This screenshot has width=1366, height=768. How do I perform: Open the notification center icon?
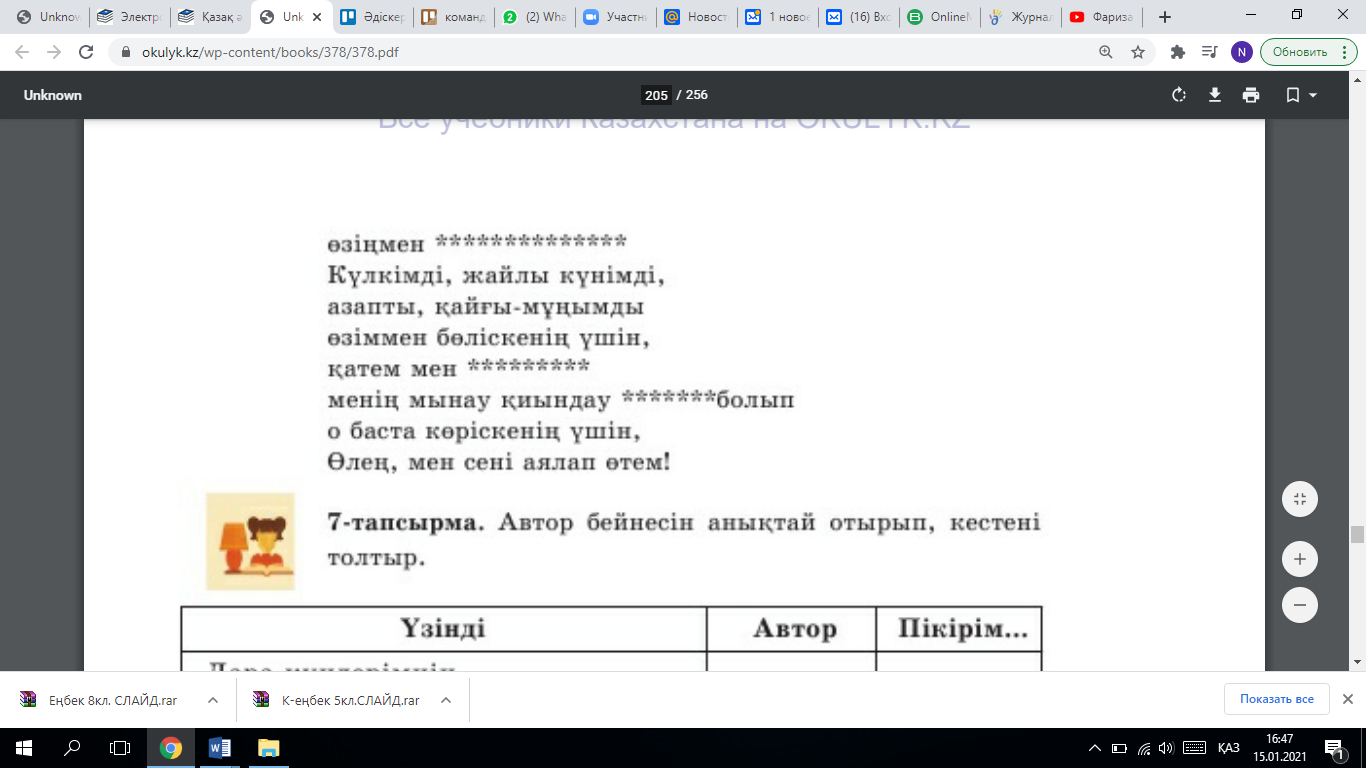tap(1336, 748)
